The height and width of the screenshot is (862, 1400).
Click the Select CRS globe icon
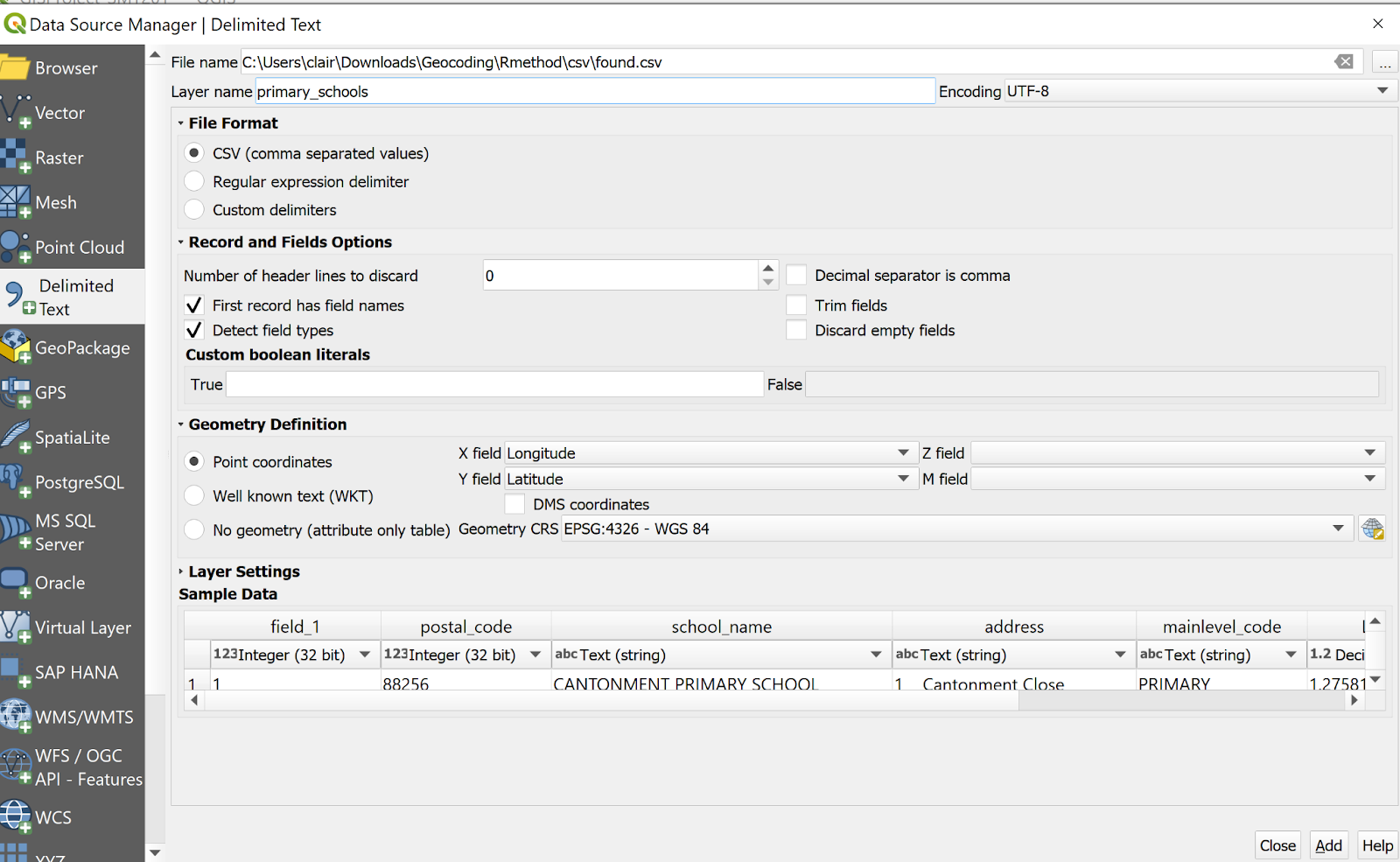pos(1372,529)
